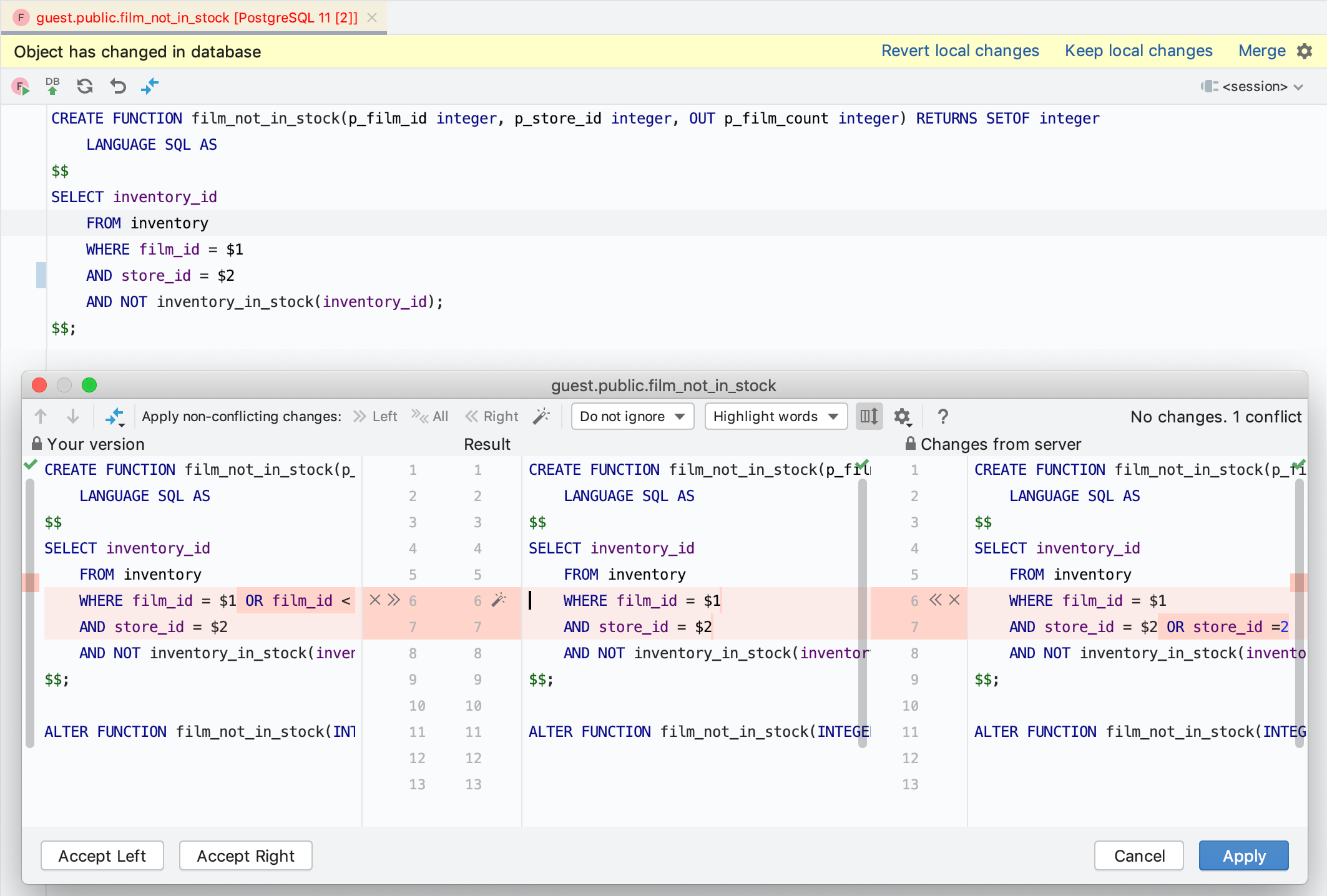Go to next difference down arrow
This screenshot has height=896, width=1327.
click(x=73, y=416)
